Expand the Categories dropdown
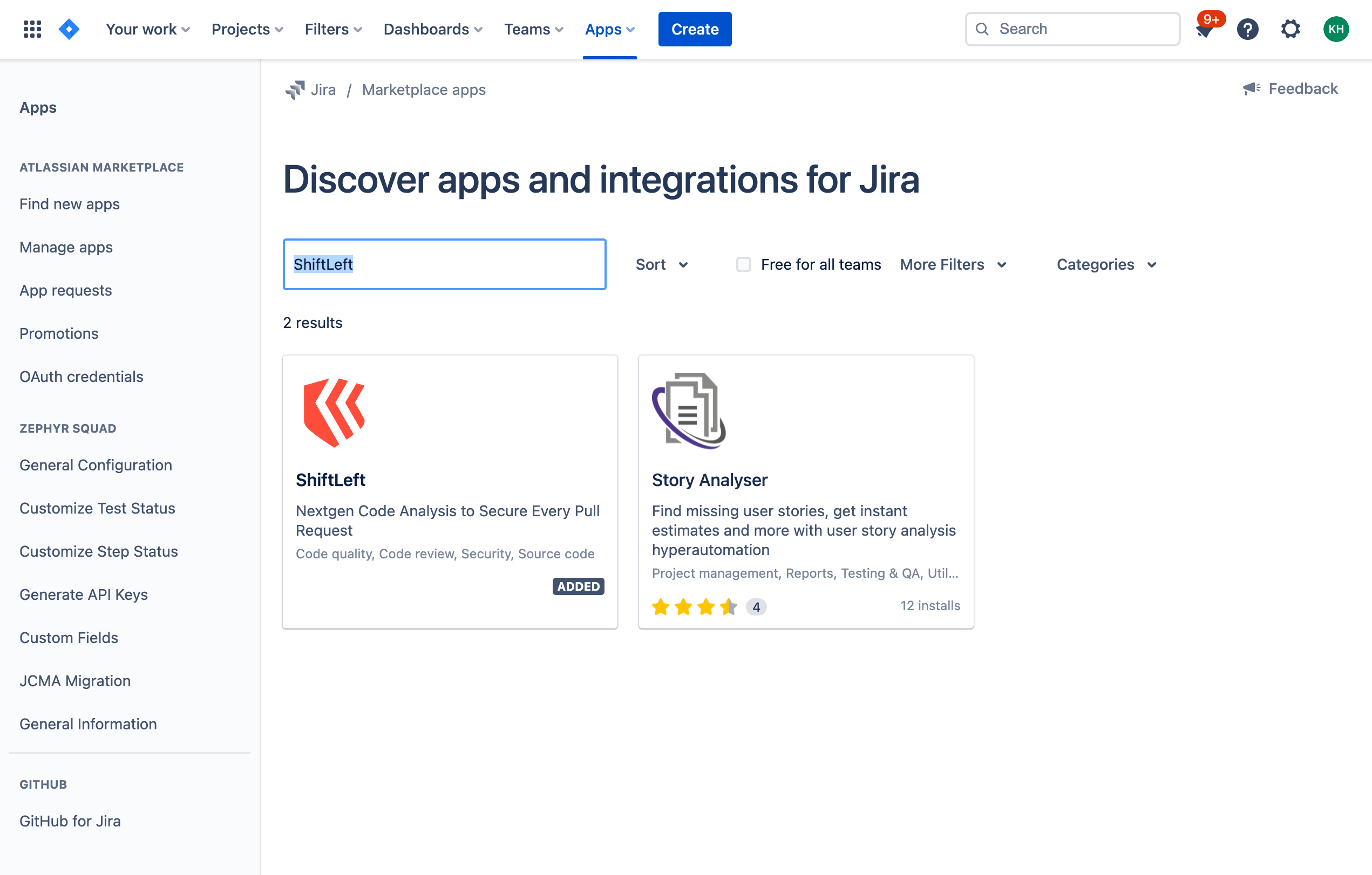Viewport: 1372px width, 875px height. click(1106, 264)
